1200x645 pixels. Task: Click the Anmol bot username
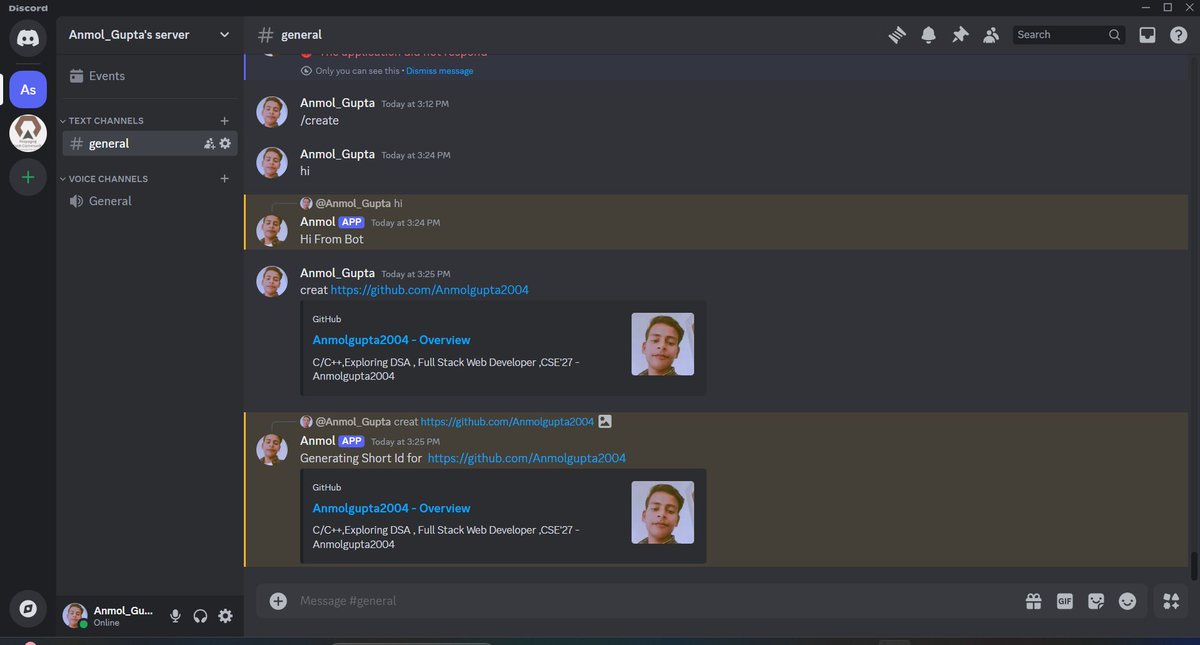pyautogui.click(x=317, y=222)
